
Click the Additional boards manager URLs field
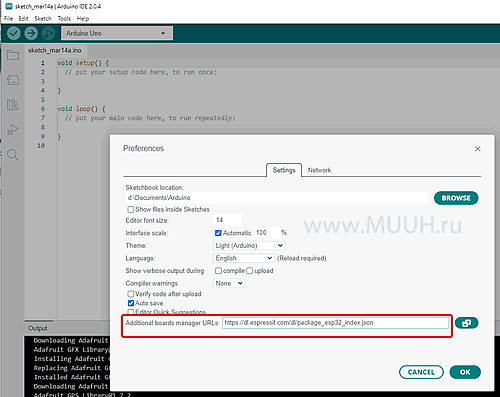pos(336,323)
